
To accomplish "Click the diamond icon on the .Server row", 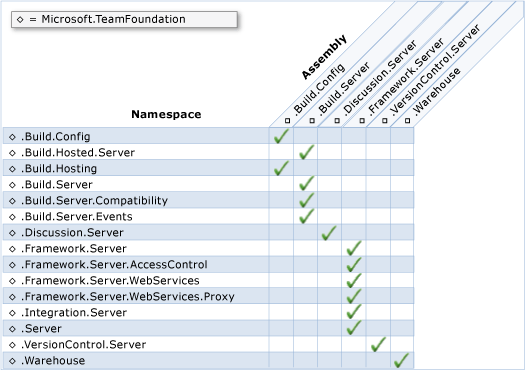I will tap(12, 329).
